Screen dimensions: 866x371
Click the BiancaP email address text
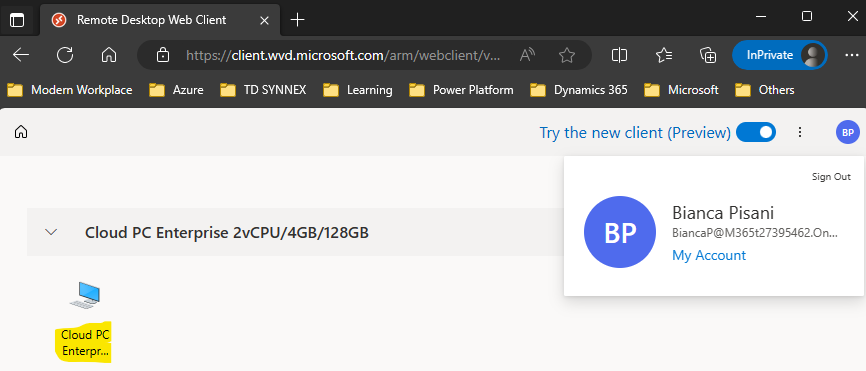(755, 233)
